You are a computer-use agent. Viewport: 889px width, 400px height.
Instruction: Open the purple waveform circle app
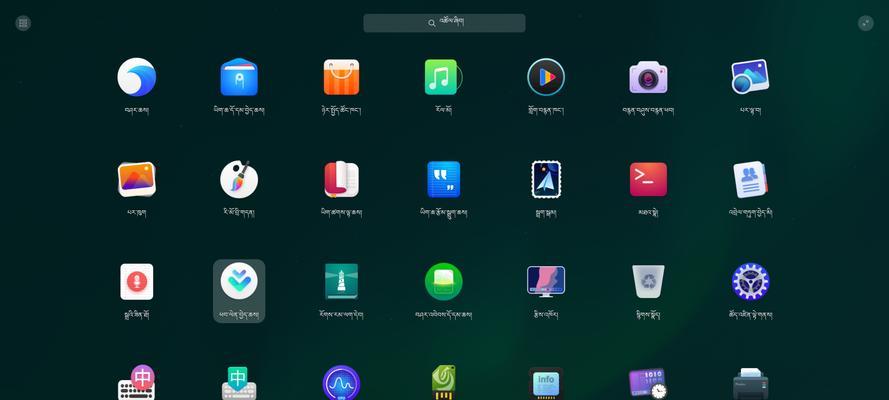coord(341,384)
